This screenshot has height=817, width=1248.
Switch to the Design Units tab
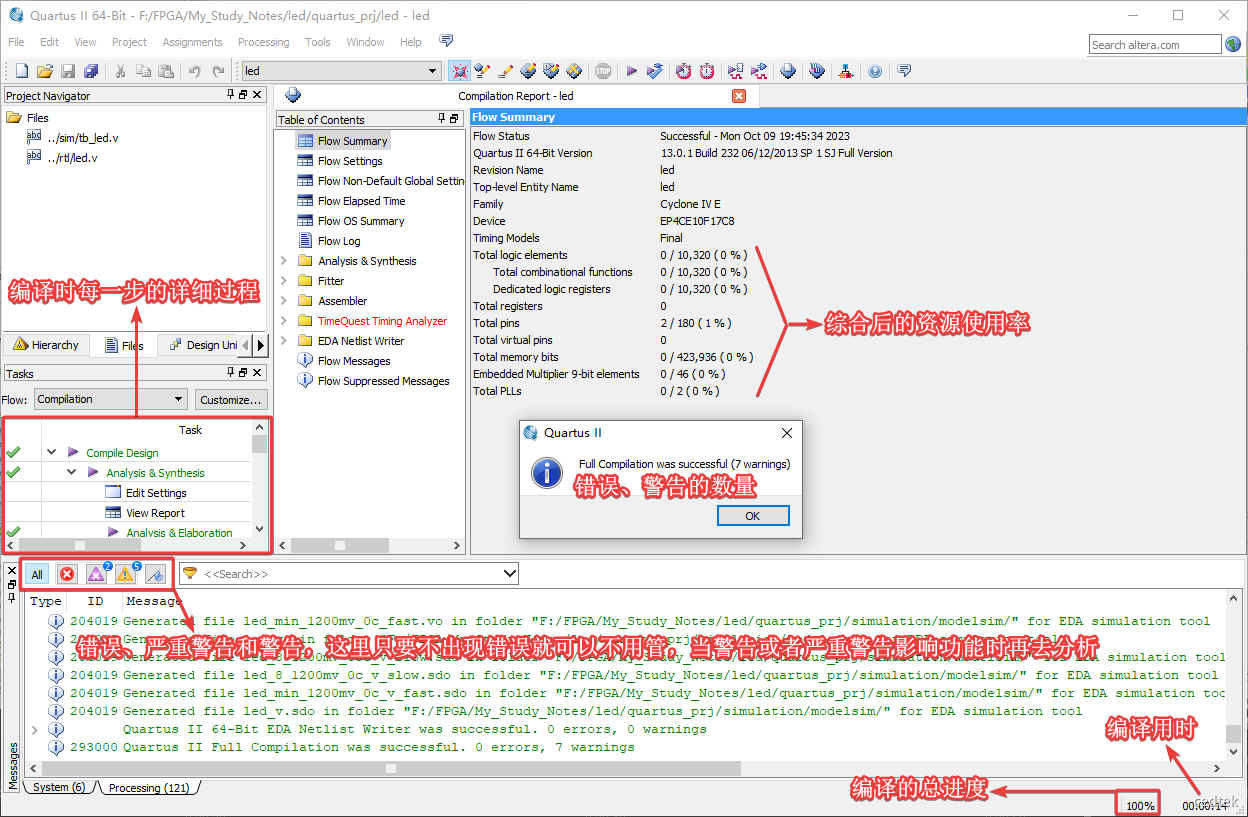click(x=203, y=345)
